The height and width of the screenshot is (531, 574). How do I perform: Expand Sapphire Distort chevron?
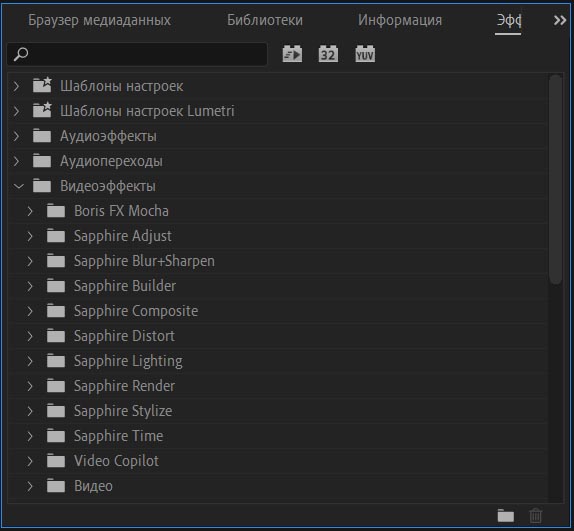(x=30, y=336)
